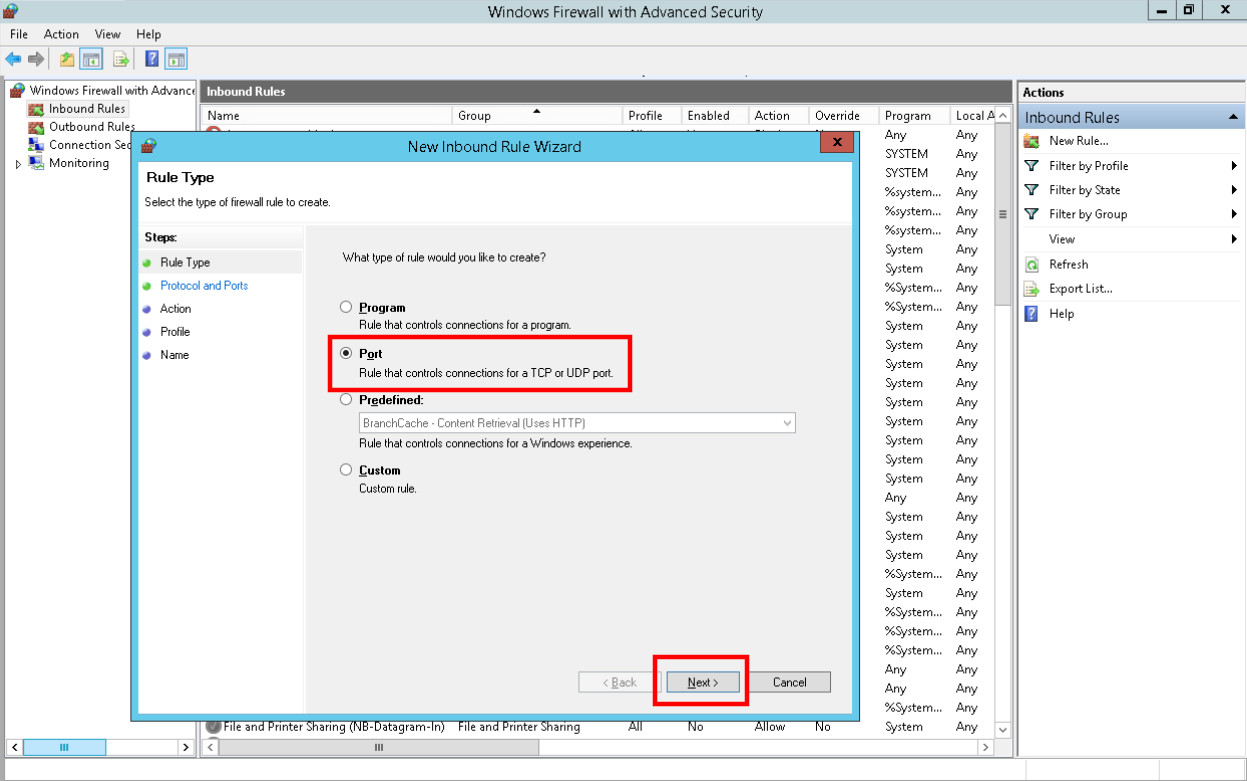Click the Next button in the wizard

coord(703,682)
